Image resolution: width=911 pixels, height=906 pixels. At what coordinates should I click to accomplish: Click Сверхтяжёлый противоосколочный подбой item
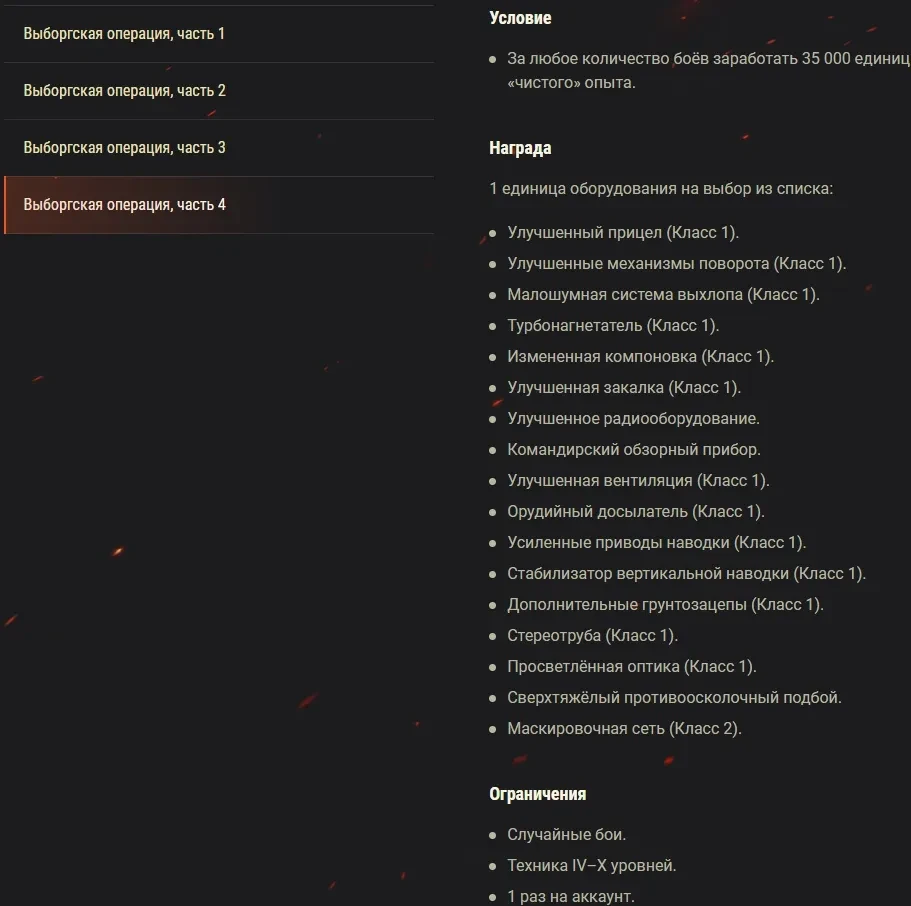[x=674, y=698]
